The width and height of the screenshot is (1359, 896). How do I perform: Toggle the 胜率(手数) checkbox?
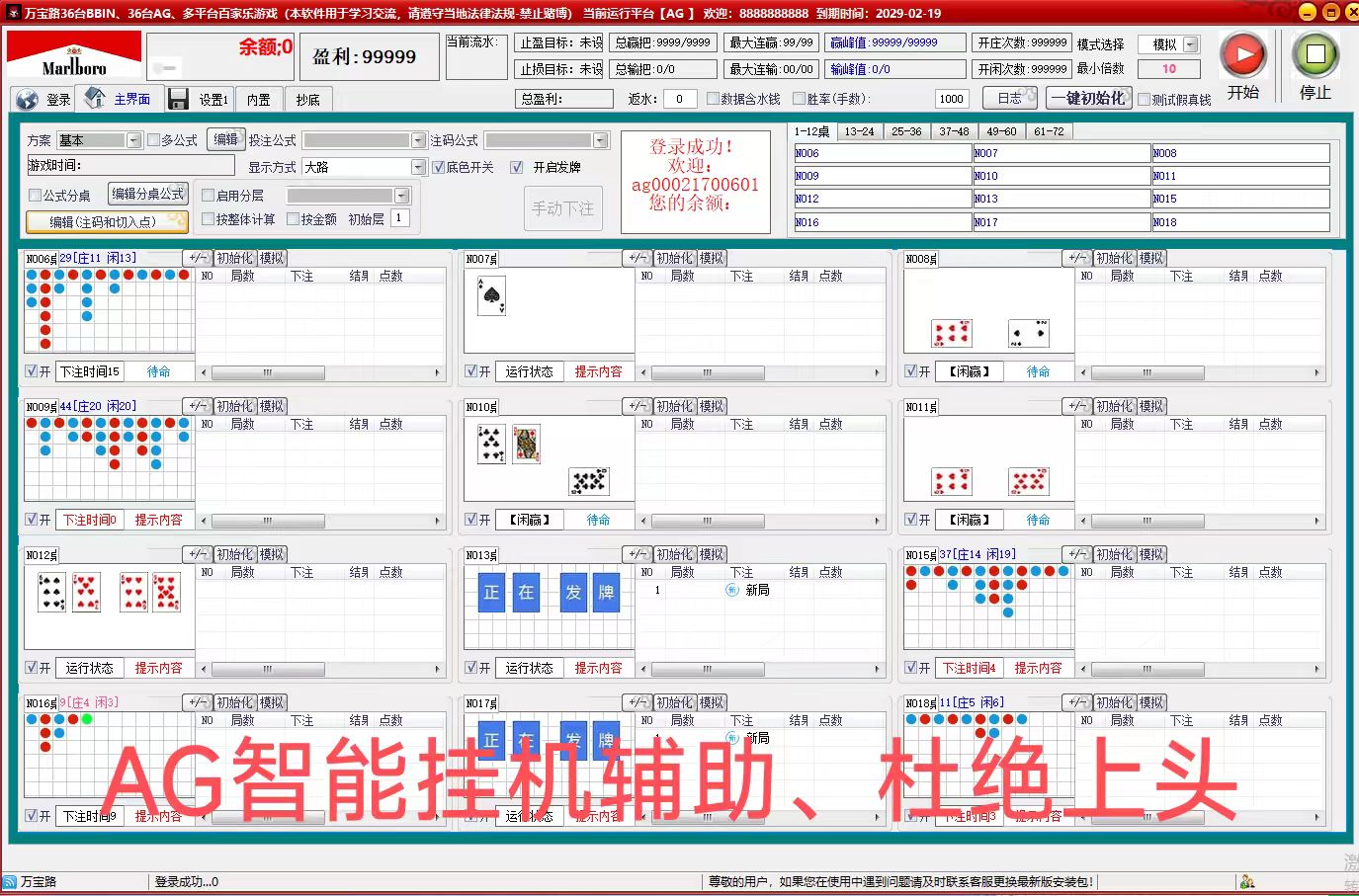point(799,98)
